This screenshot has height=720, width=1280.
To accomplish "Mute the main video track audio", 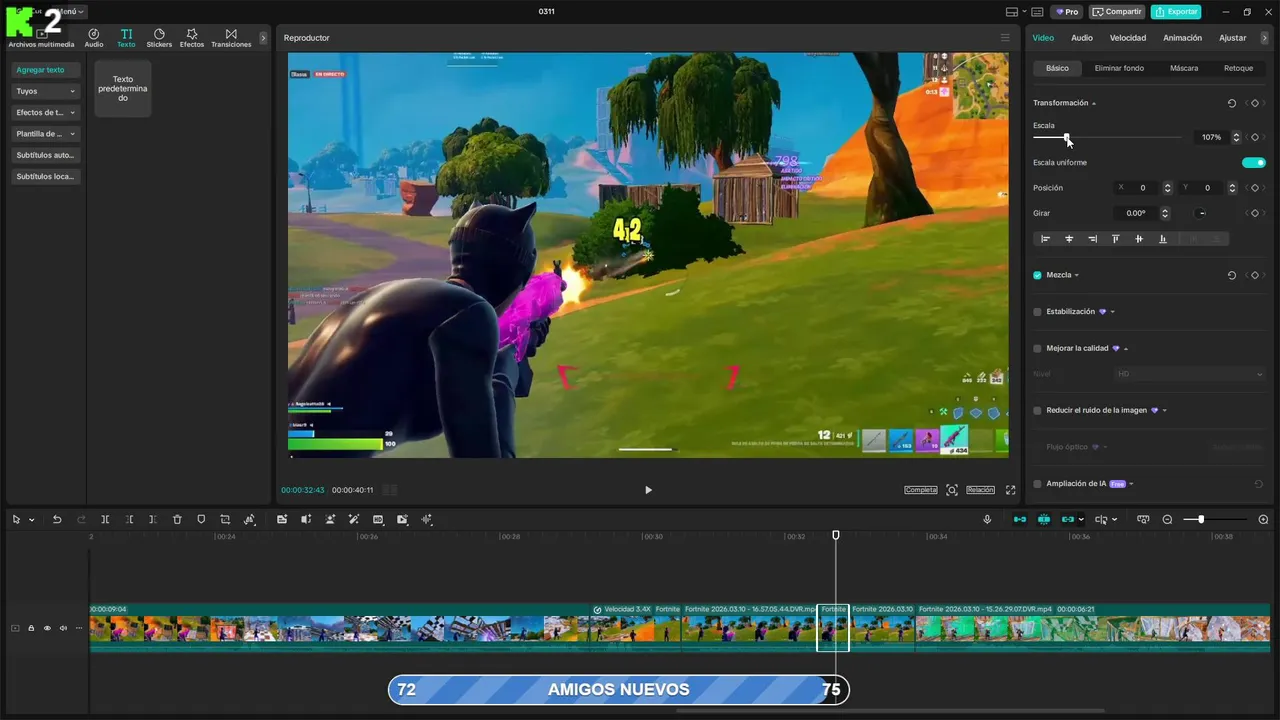I will point(63,628).
